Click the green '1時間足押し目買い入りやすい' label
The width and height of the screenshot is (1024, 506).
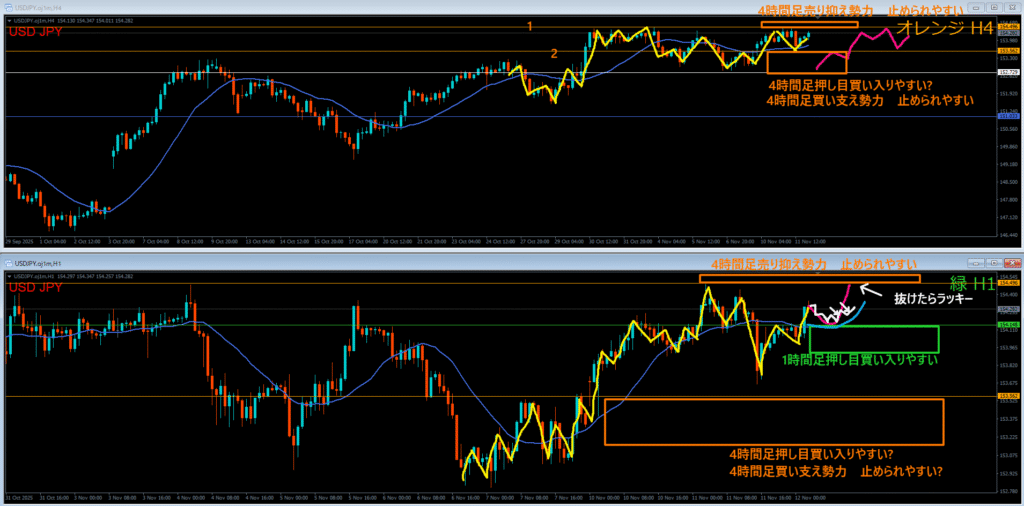point(860,360)
